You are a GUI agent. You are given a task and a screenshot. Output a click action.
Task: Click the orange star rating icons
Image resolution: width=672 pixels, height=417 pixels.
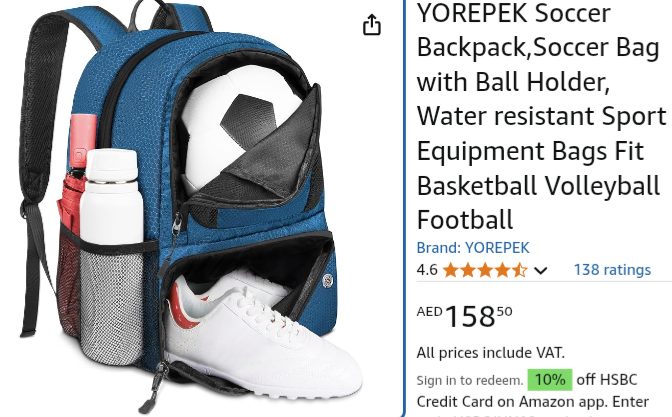[x=485, y=270]
